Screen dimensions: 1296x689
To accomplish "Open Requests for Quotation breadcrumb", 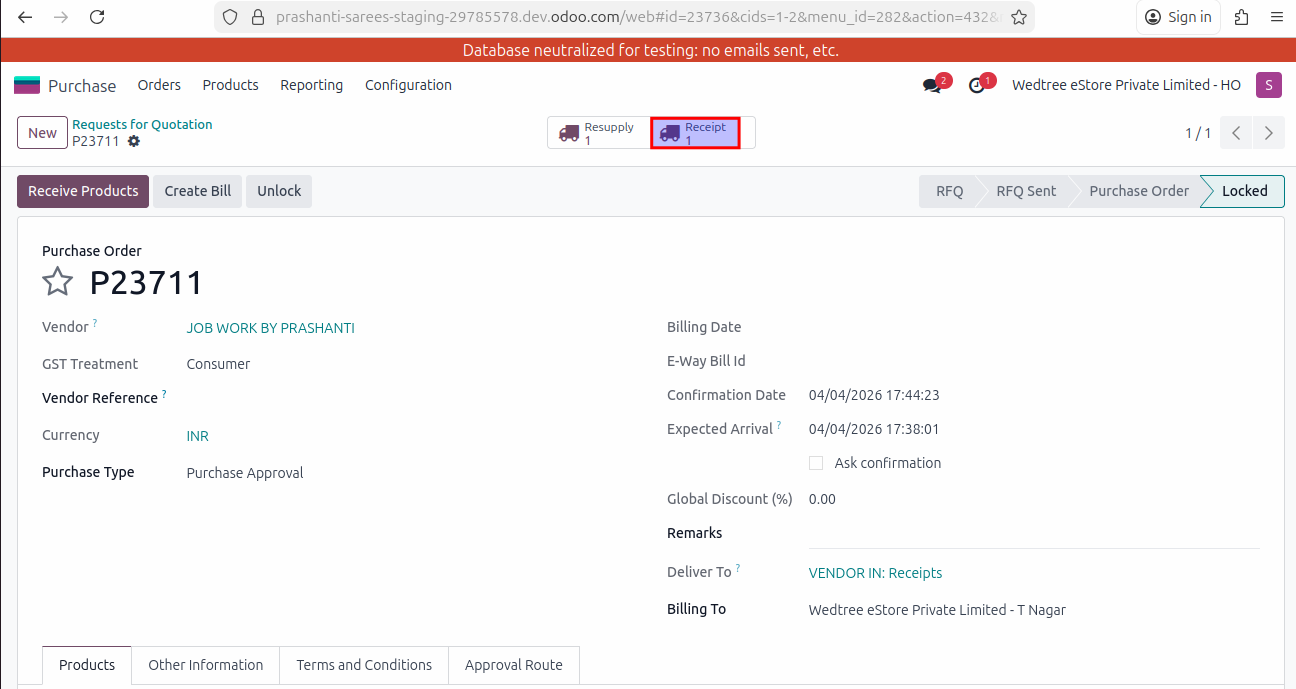I will 142,124.
